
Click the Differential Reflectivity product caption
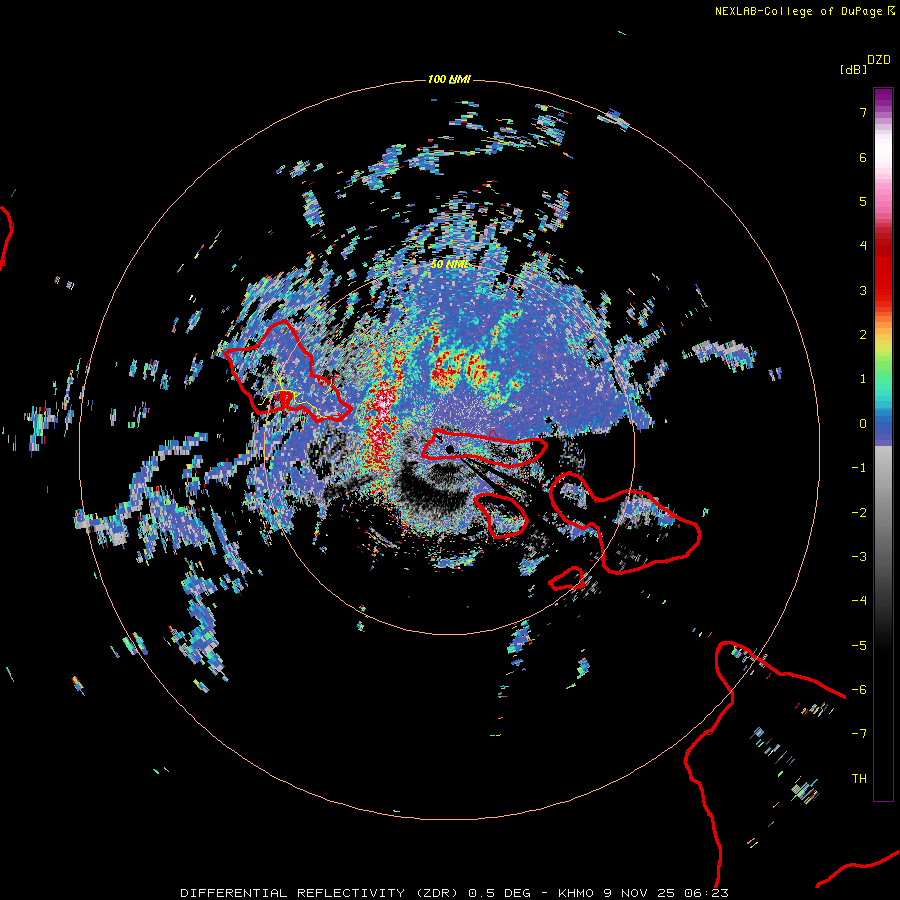point(454,893)
